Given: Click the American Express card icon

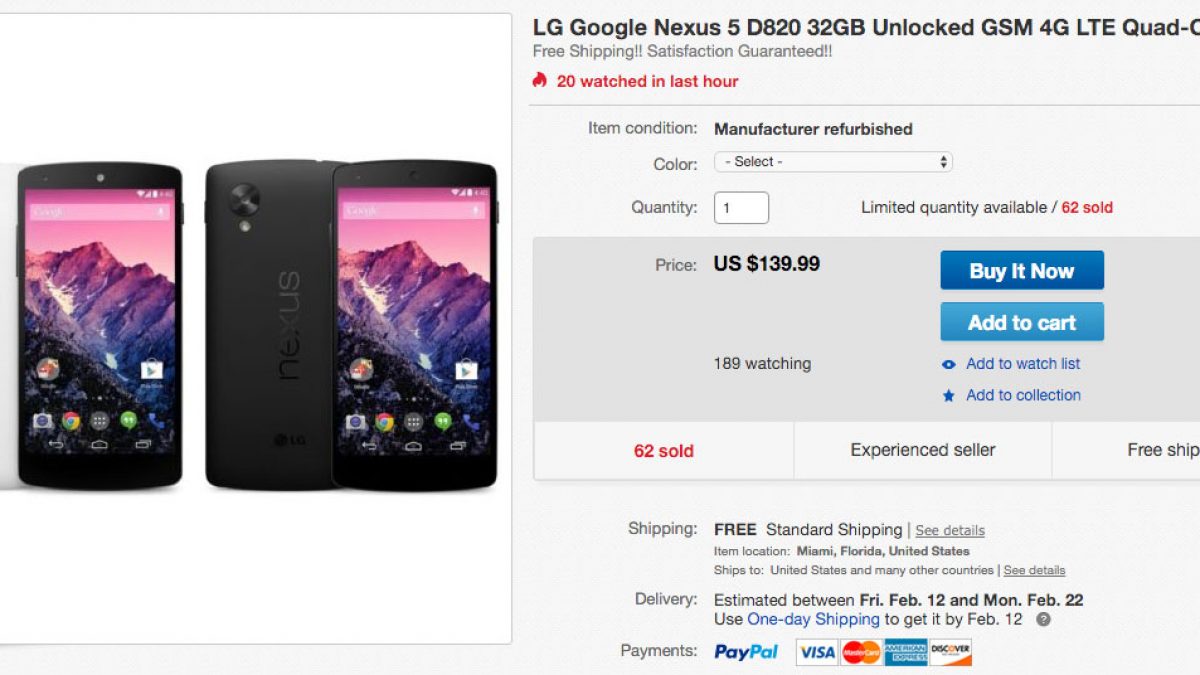Looking at the screenshot, I should [x=905, y=652].
